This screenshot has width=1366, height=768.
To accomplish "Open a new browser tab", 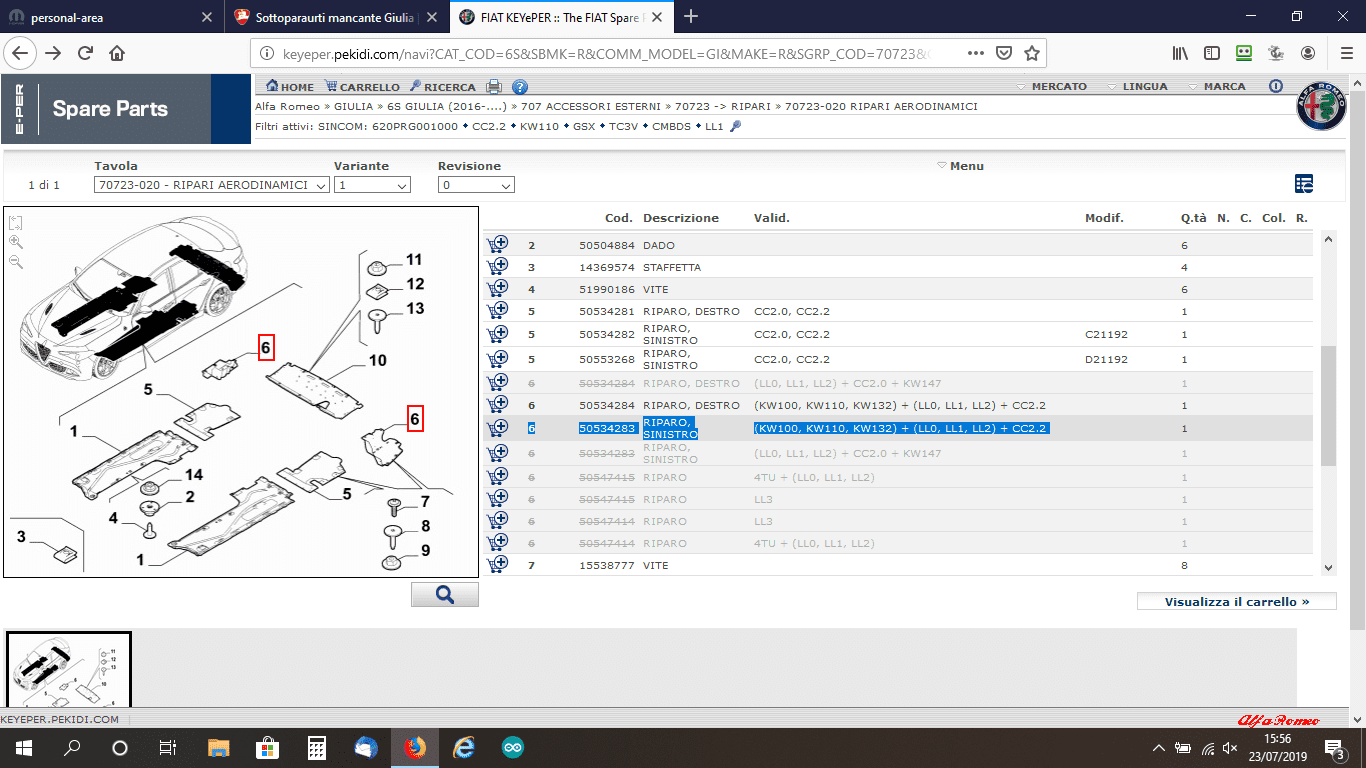I will 691,17.
